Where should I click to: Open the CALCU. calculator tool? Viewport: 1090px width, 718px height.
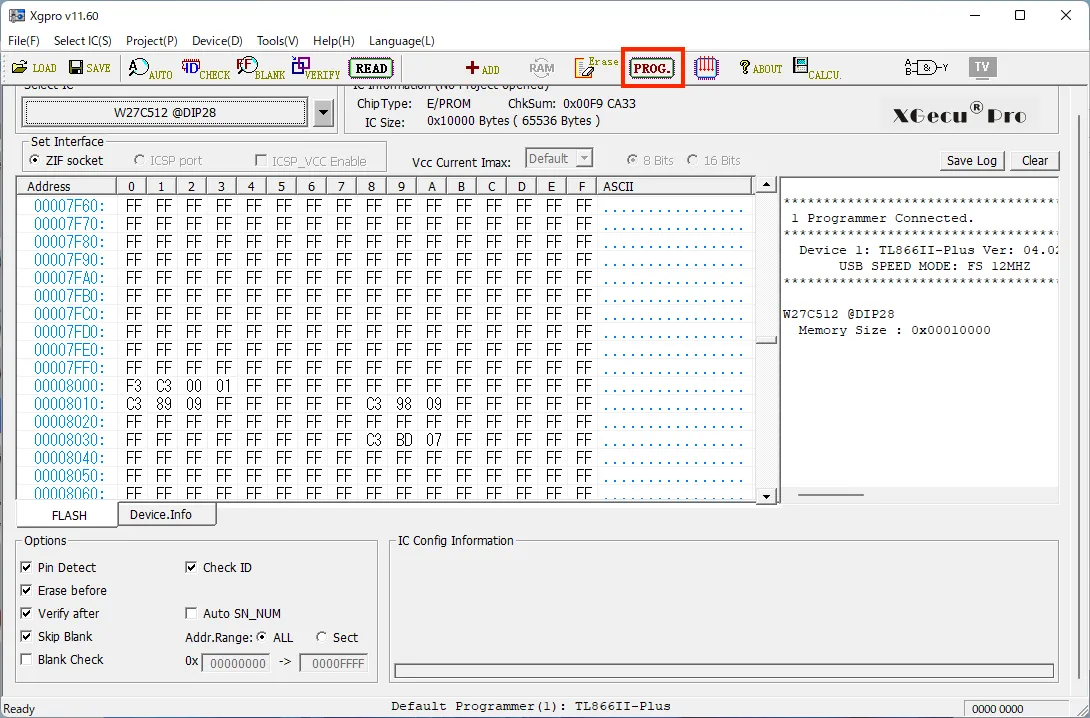click(x=816, y=68)
